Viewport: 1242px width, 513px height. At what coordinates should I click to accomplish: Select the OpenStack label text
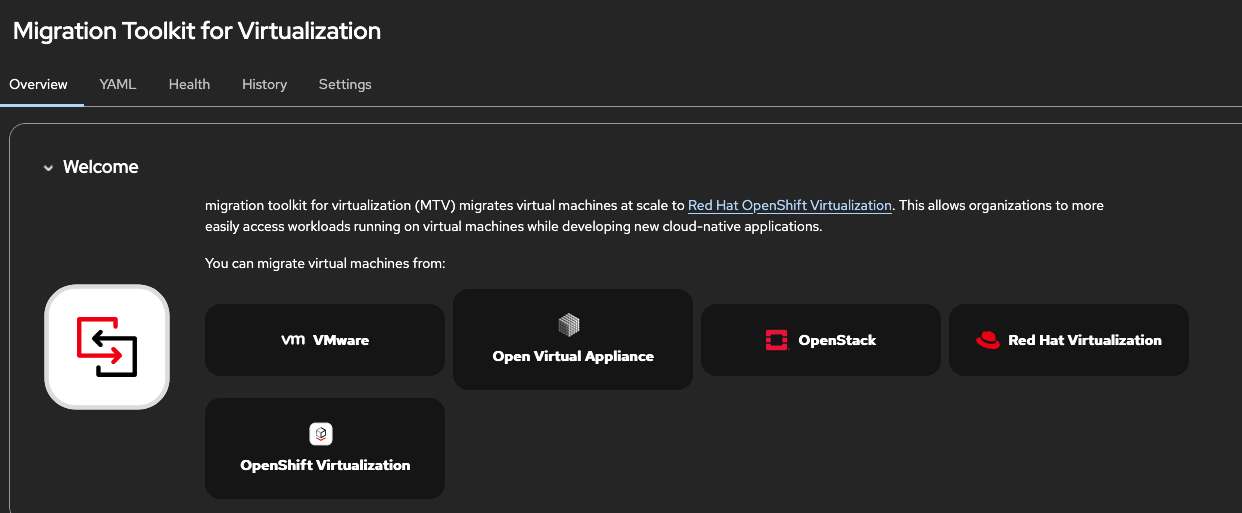tap(837, 340)
